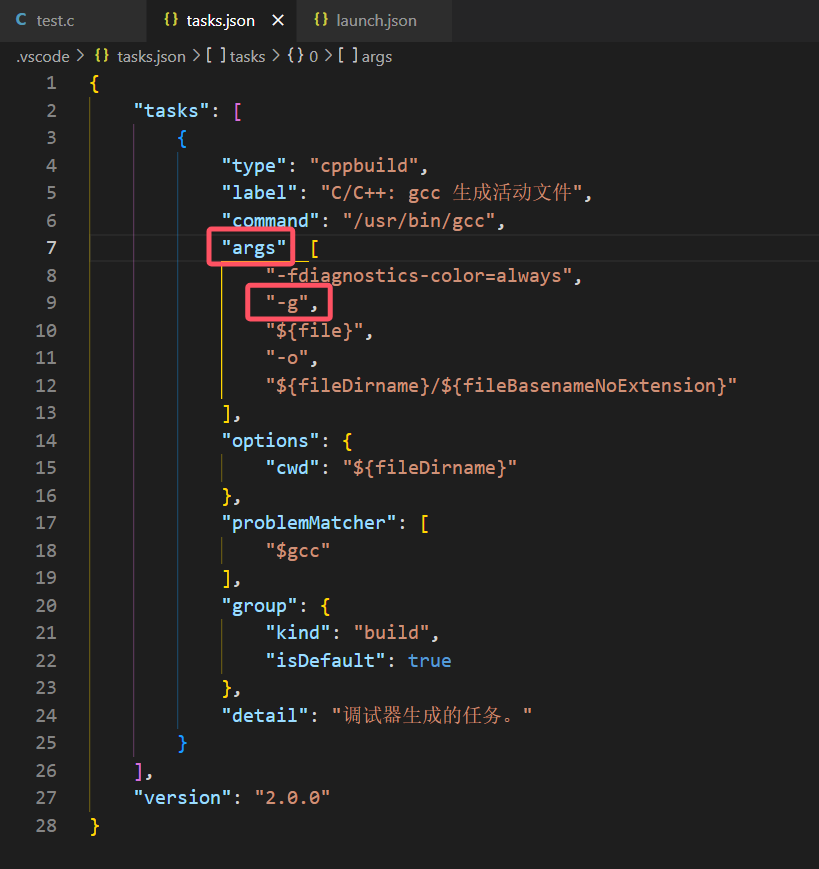Open the 0 breadcrumb item
Image resolution: width=819 pixels, height=869 pixels.
pos(313,57)
